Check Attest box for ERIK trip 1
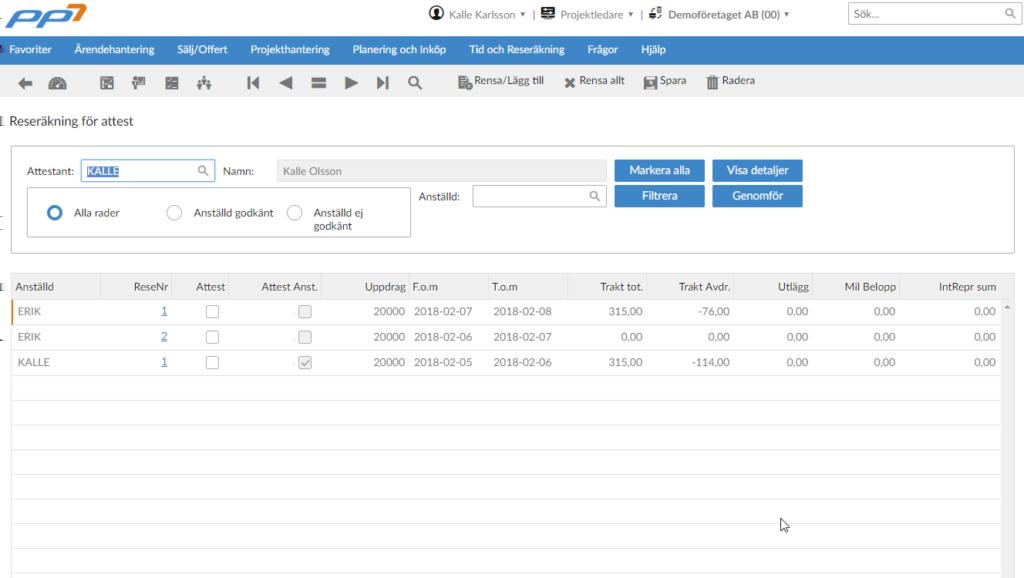This screenshot has width=1024, height=578. click(x=212, y=312)
